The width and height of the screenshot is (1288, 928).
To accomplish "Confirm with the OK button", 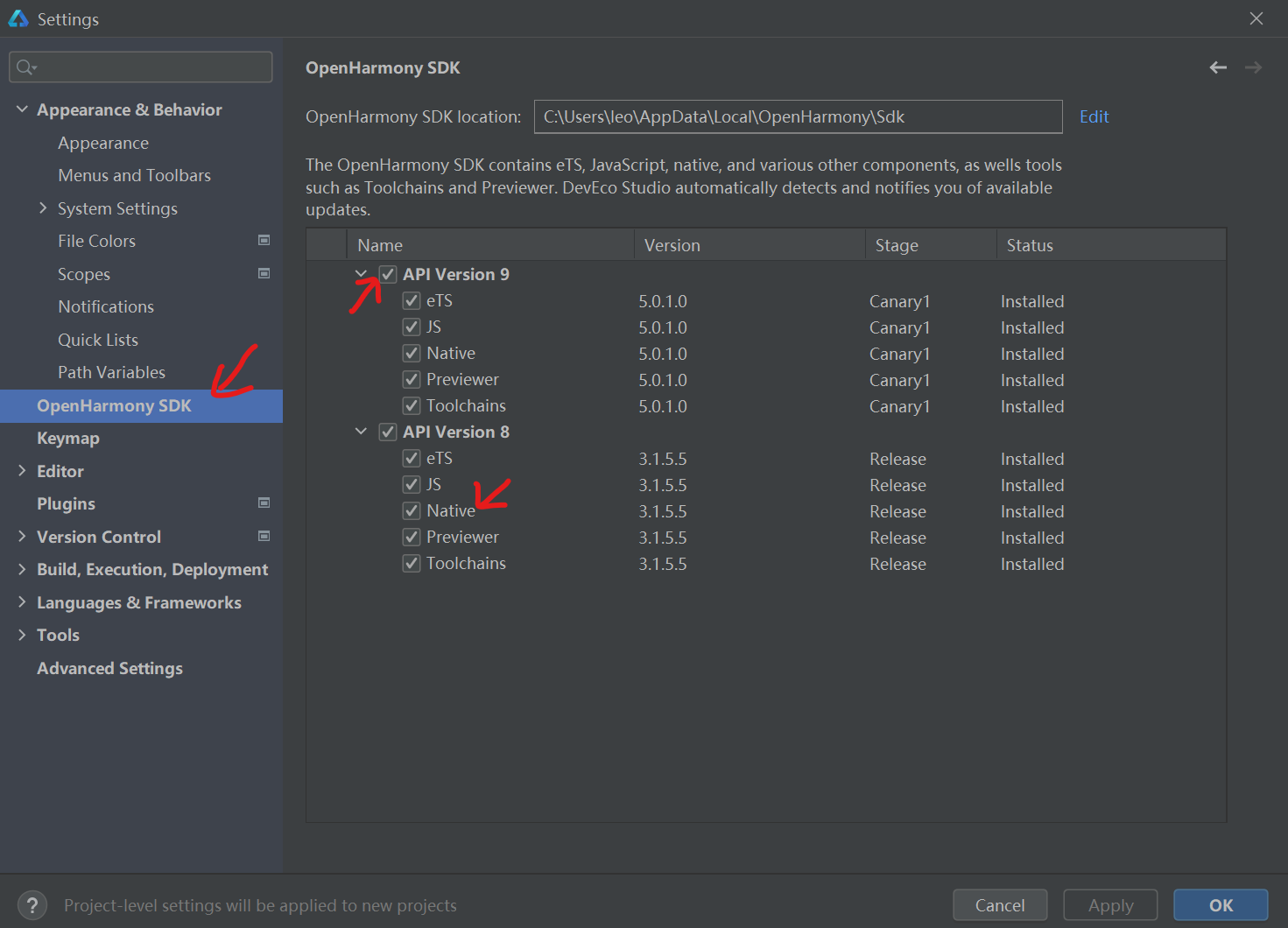I will pos(1221,905).
